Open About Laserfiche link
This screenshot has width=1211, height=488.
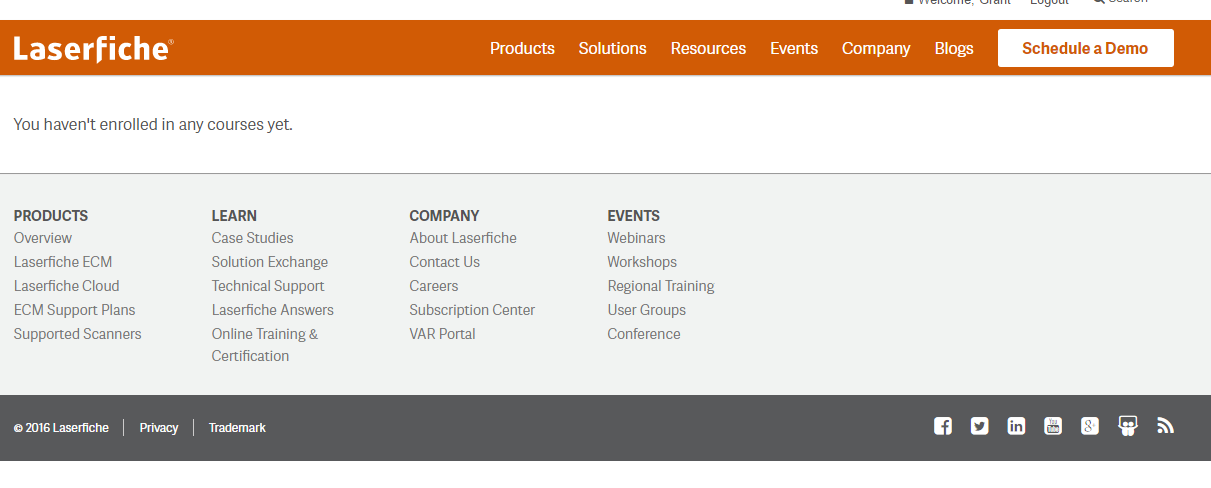pos(463,238)
